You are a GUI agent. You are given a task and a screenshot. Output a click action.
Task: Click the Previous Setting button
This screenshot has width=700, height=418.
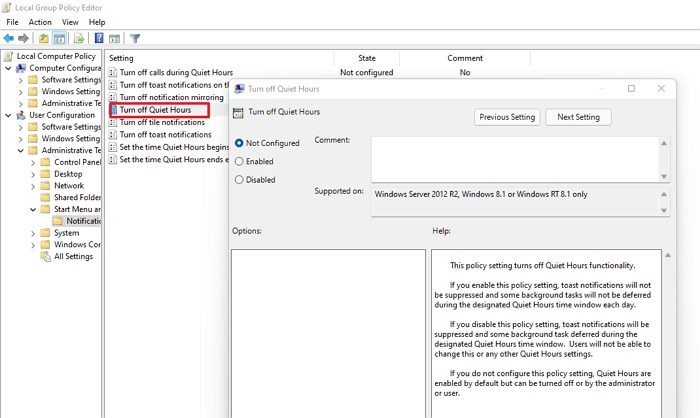tap(507, 117)
